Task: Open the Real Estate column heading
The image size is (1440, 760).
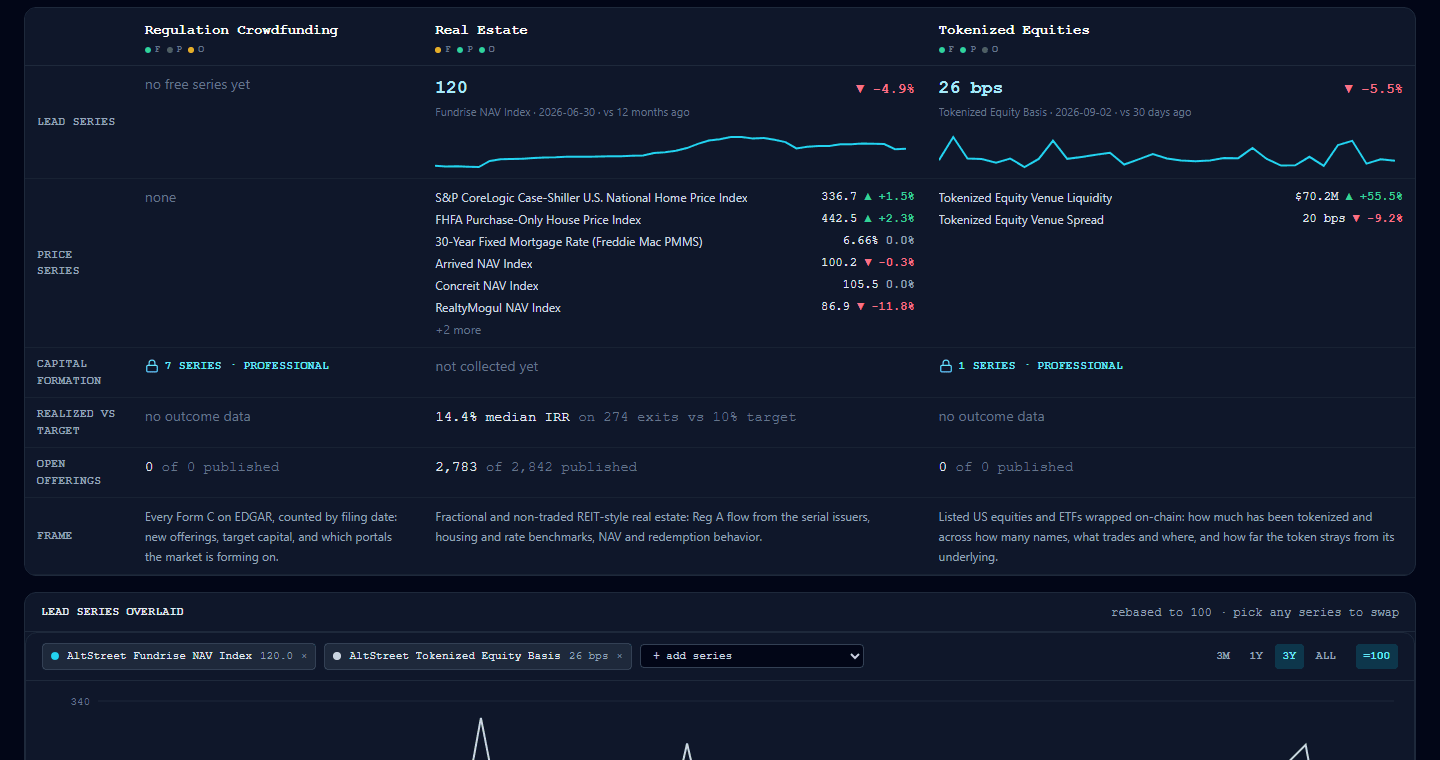Action: tap(481, 30)
